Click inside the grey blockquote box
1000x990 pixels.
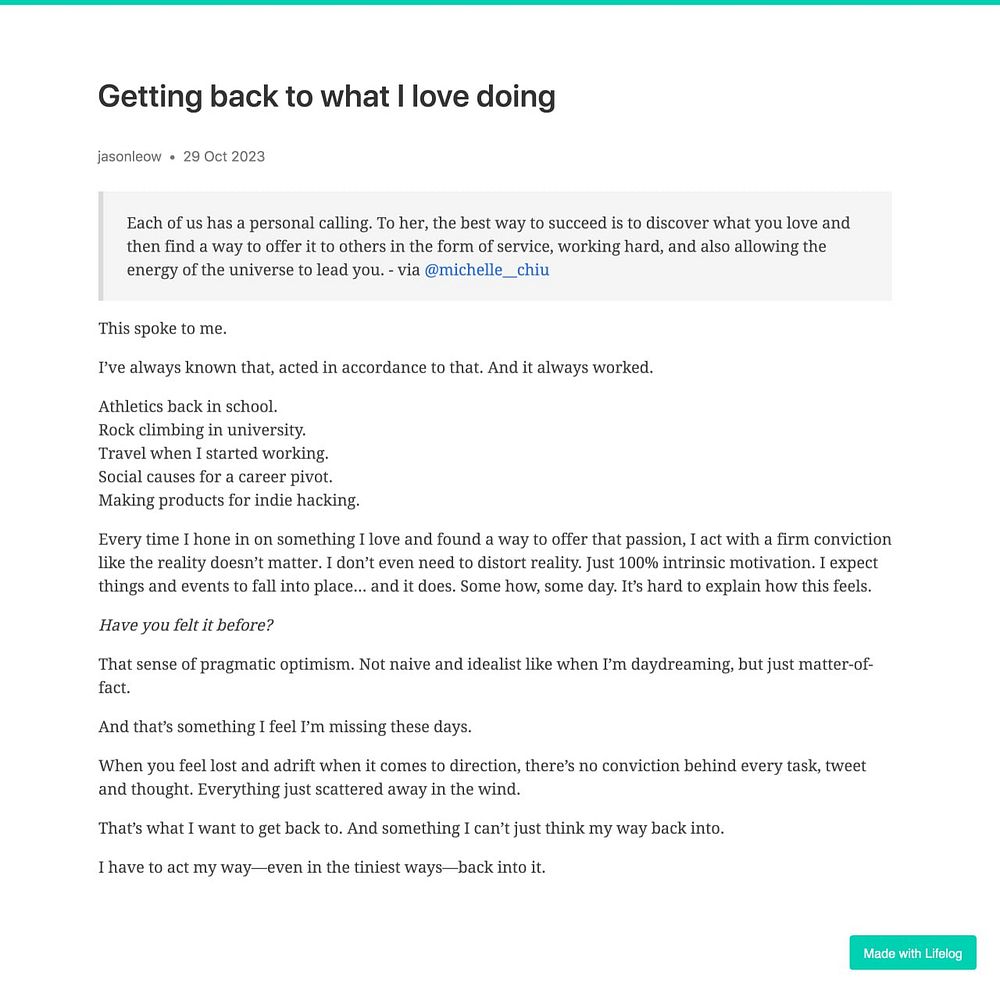coord(495,246)
